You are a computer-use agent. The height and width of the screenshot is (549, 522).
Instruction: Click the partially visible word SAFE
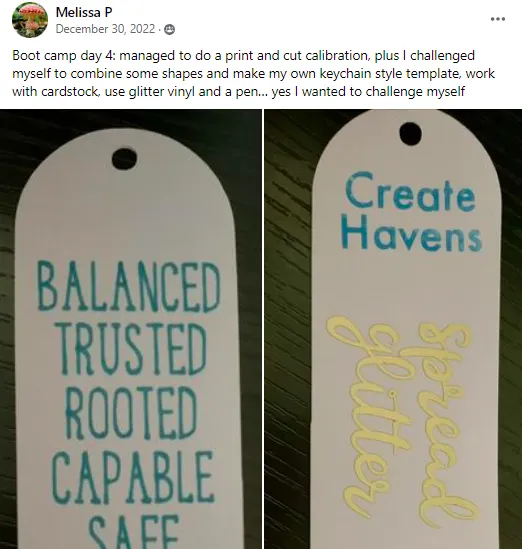coord(134,531)
